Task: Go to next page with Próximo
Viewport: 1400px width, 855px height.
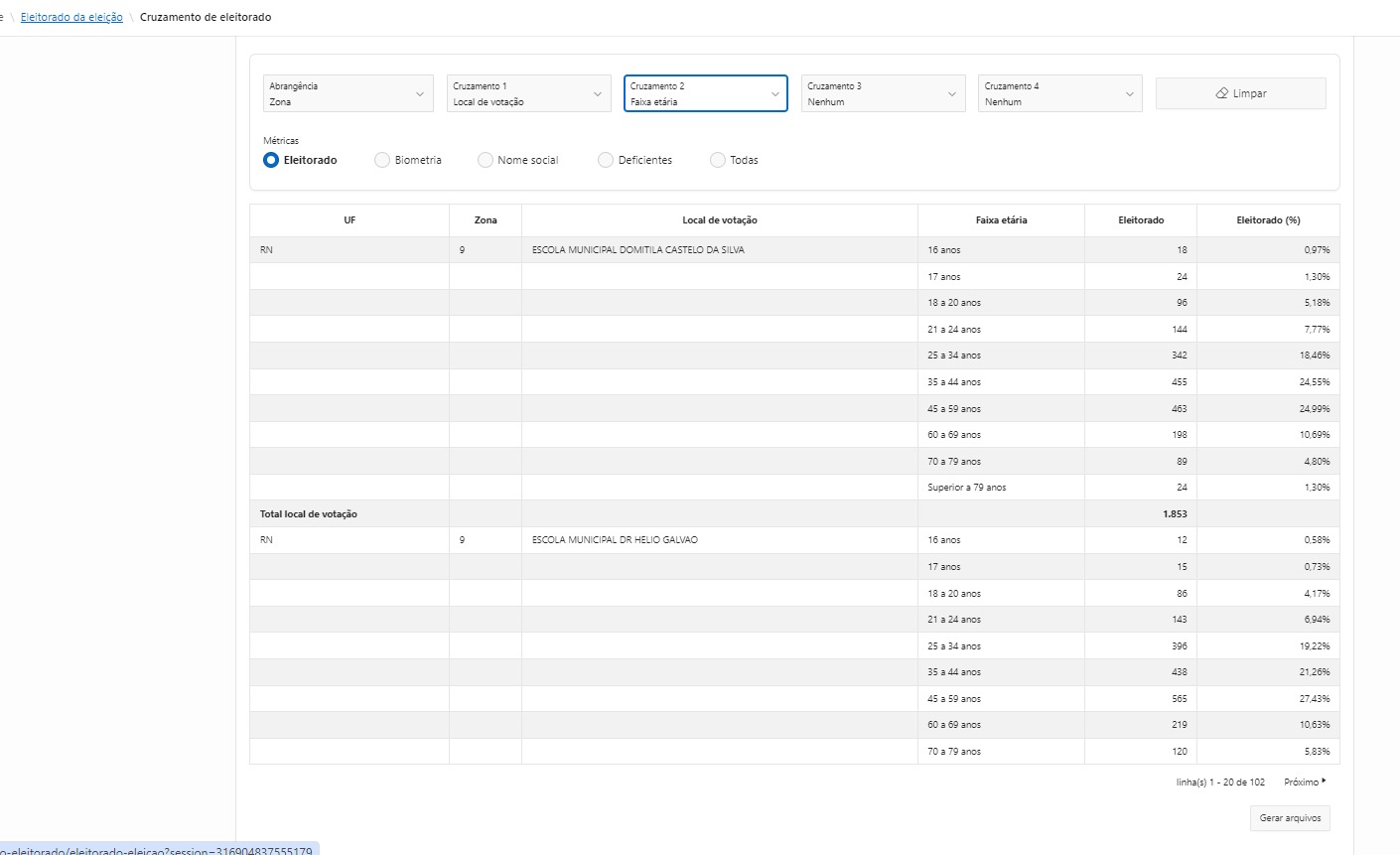Action: (x=1305, y=783)
